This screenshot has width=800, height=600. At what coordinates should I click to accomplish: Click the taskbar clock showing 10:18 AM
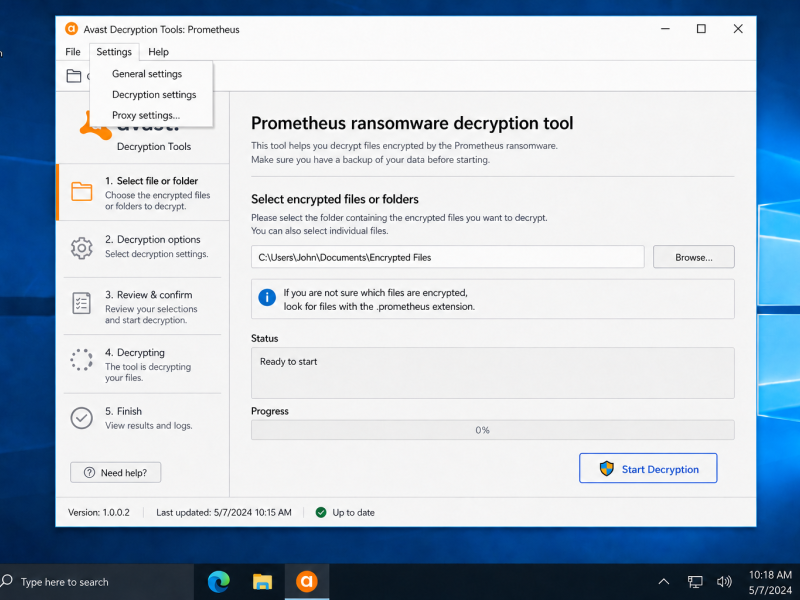point(770,582)
